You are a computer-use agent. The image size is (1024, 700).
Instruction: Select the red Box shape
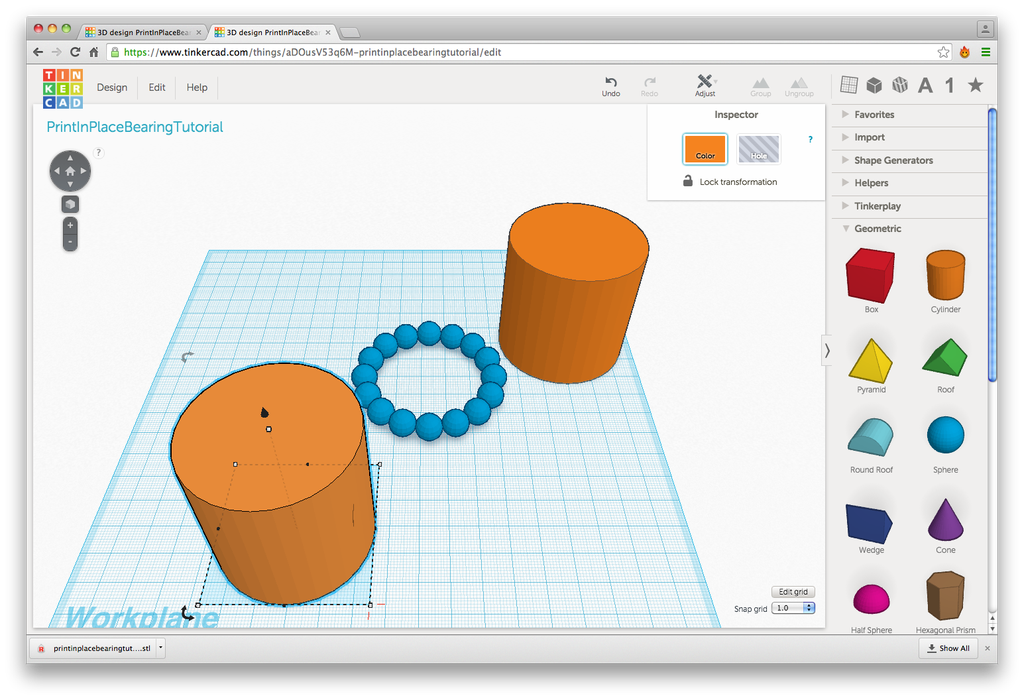[x=870, y=275]
